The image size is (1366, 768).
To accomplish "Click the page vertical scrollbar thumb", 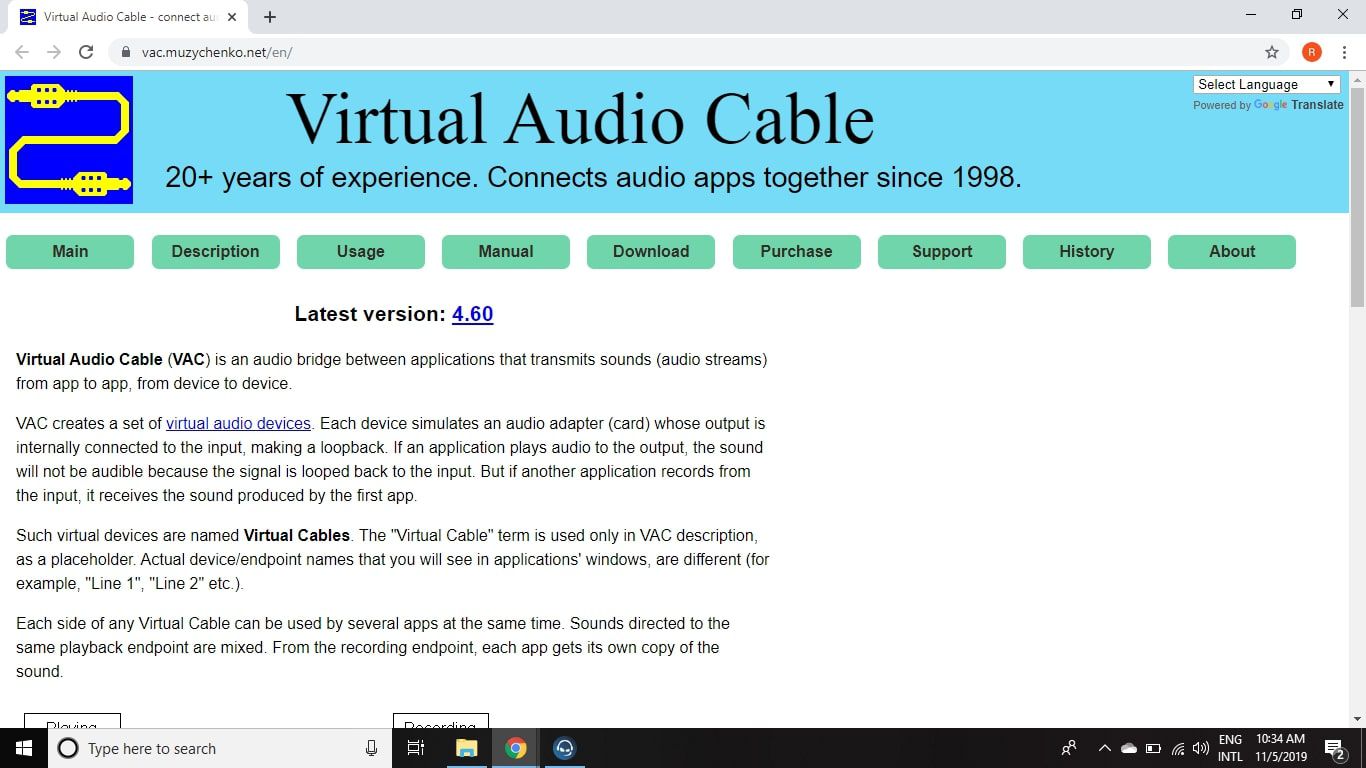I will click(x=1357, y=197).
